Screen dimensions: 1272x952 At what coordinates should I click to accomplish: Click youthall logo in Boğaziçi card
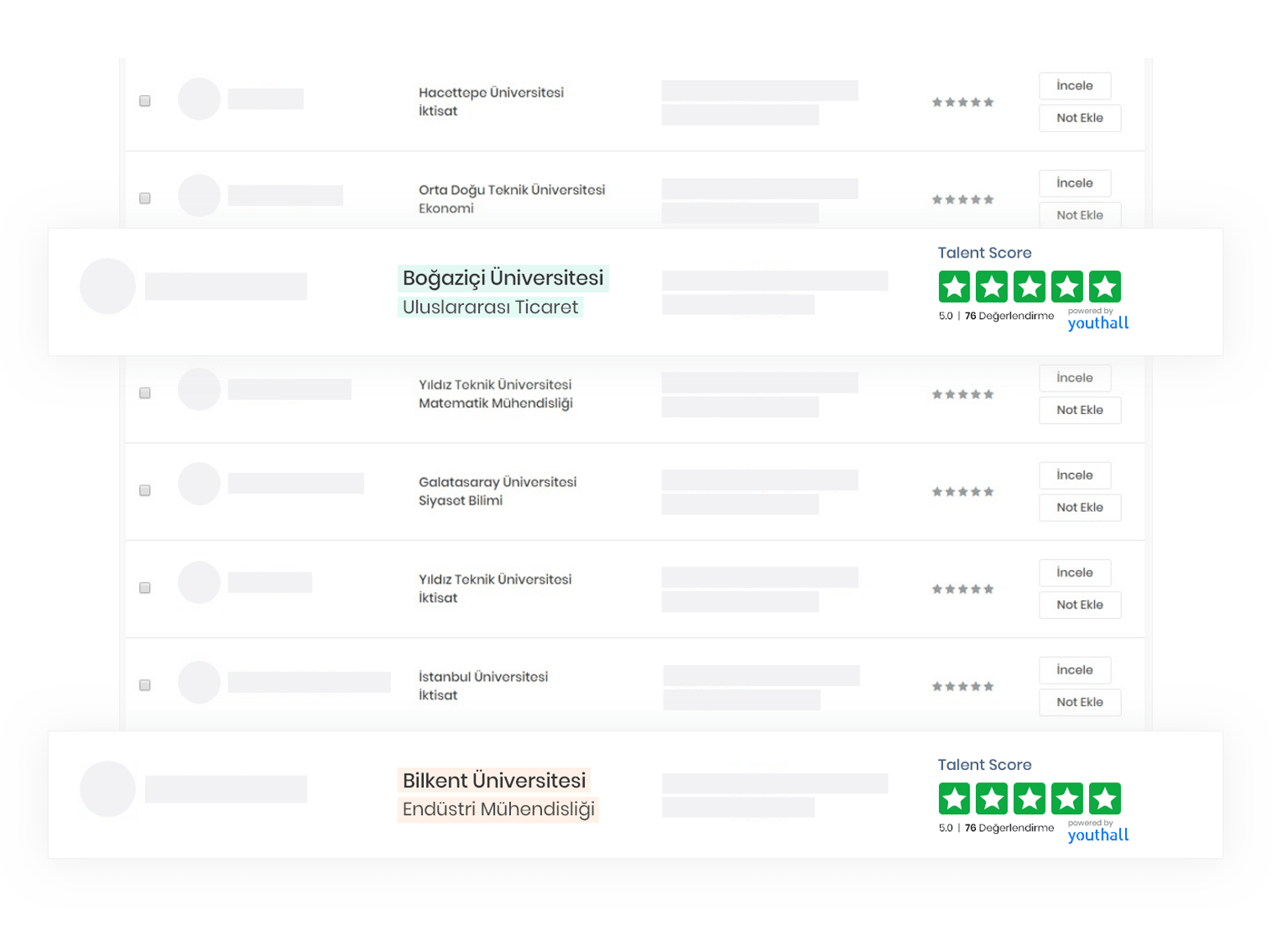click(1098, 322)
